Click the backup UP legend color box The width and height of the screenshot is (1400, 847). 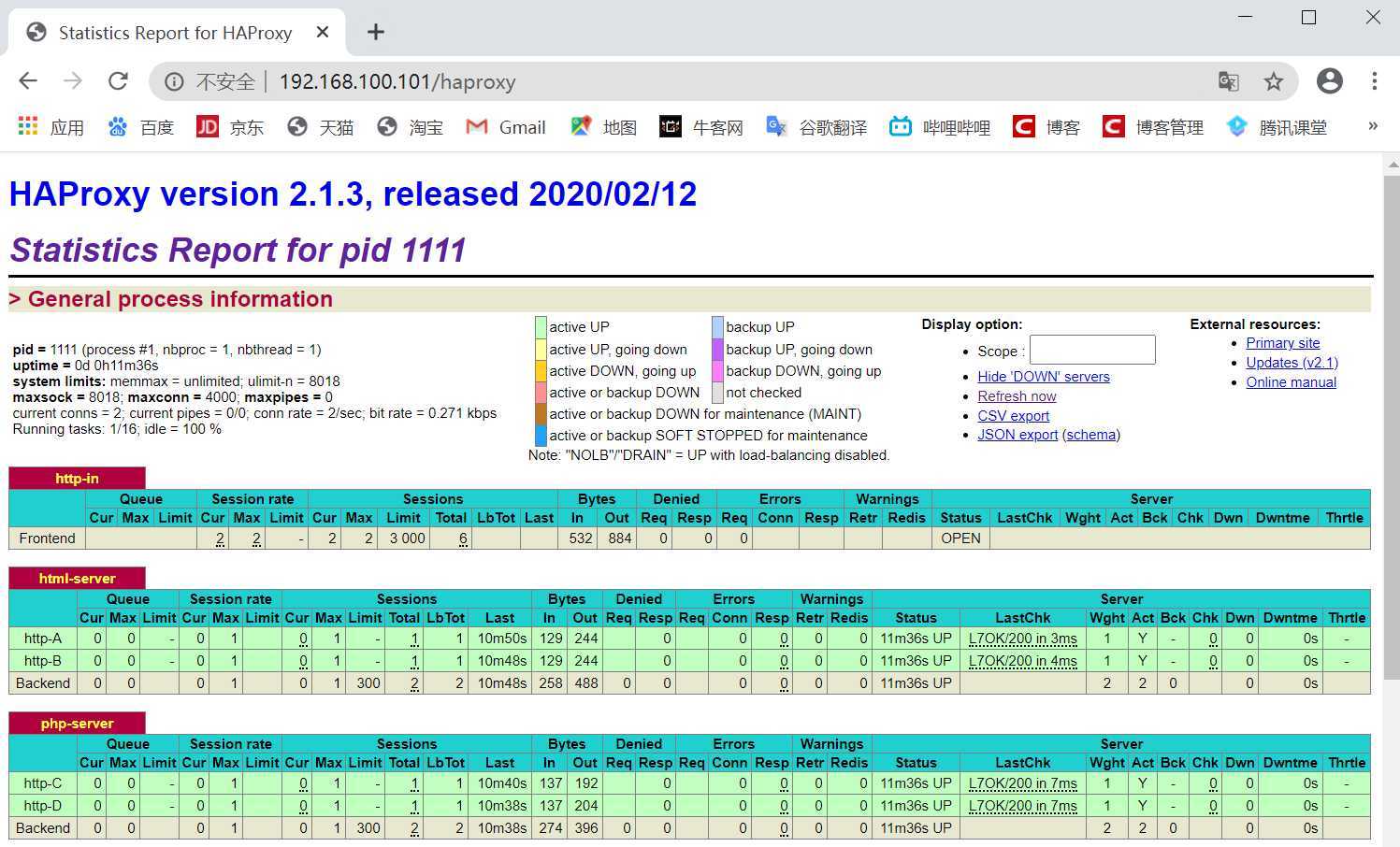coord(717,327)
